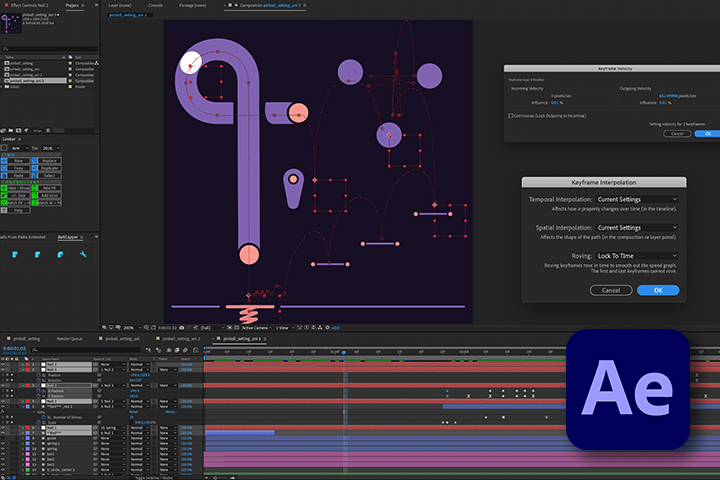The image size is (720, 480).
Task: Click the Limber Add Joint button
Action: pos(50,195)
